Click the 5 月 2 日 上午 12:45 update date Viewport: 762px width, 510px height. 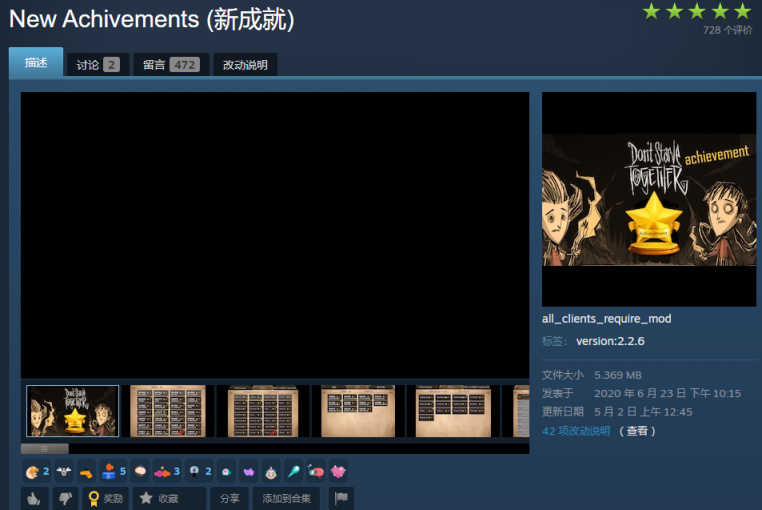coord(643,412)
